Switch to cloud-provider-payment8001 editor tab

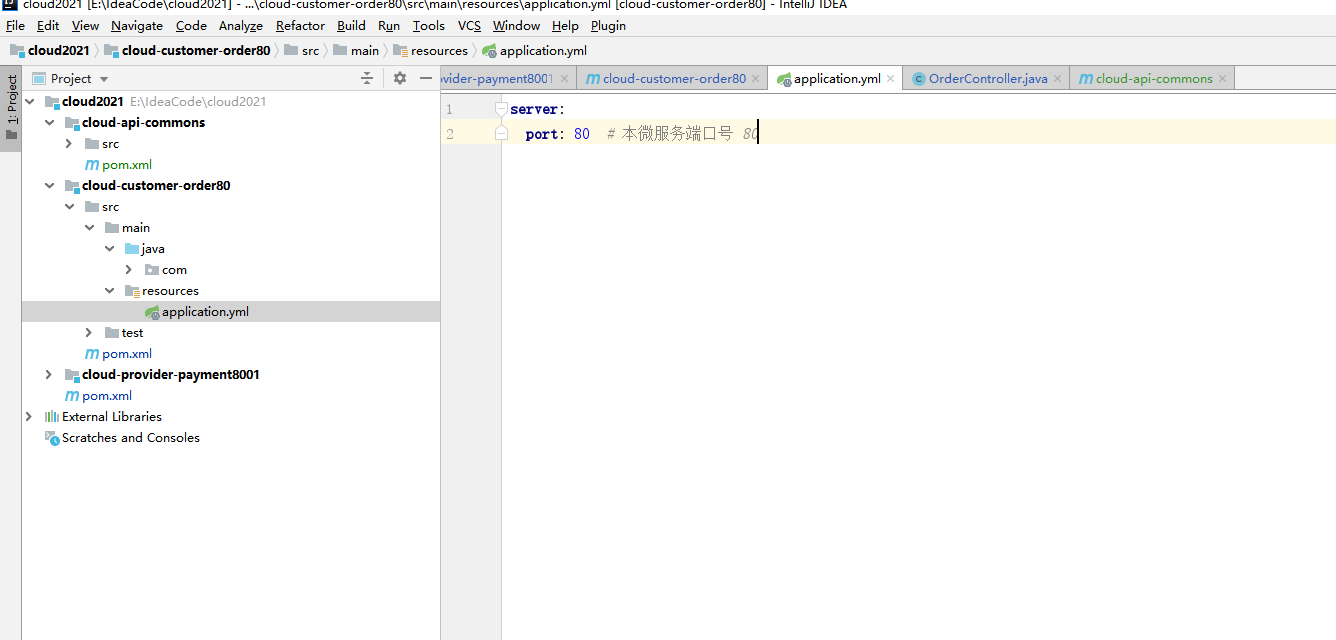click(x=497, y=78)
